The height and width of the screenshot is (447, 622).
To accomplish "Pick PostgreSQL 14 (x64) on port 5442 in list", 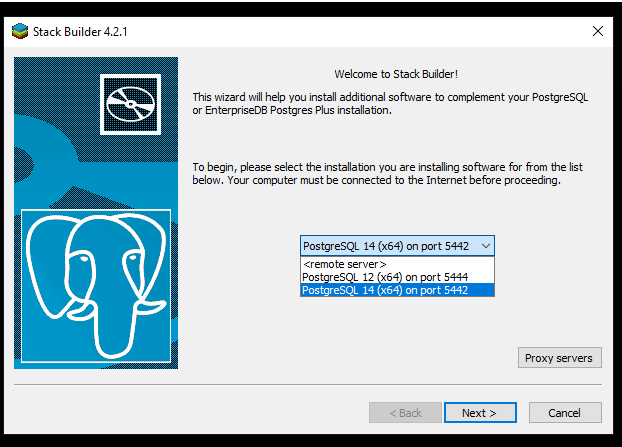I will [x=397, y=290].
